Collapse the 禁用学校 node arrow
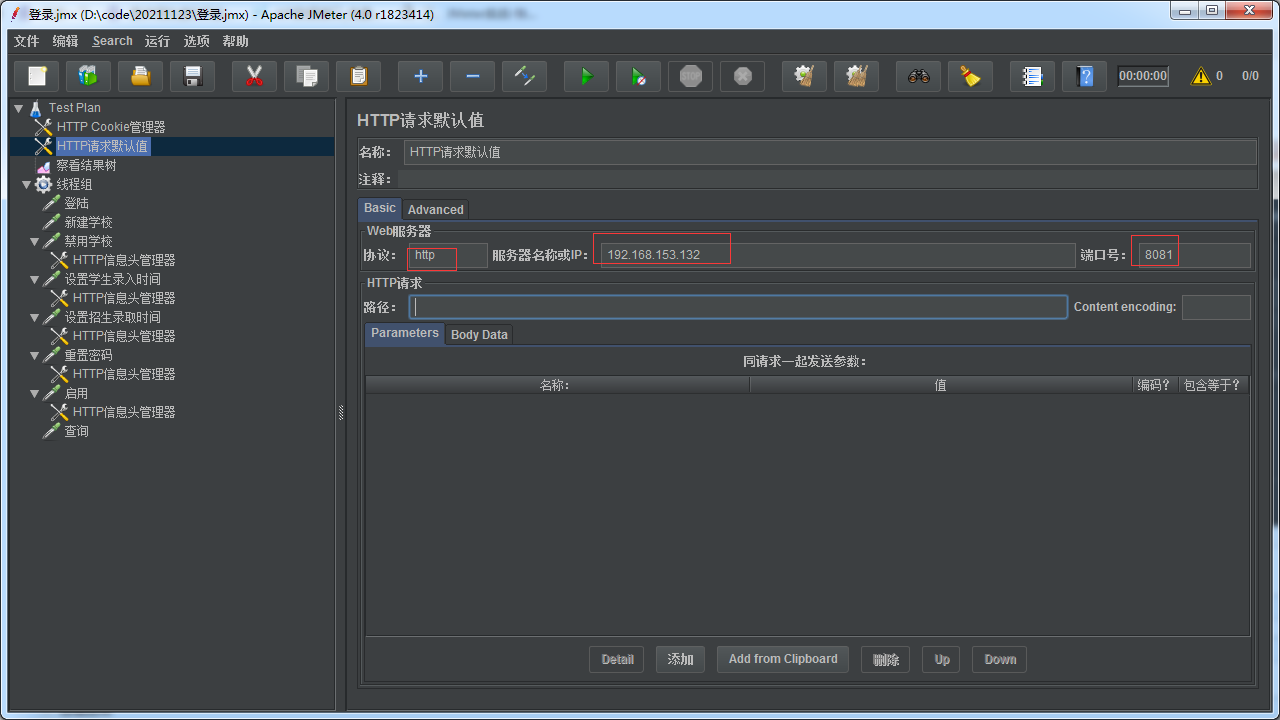 (35, 241)
